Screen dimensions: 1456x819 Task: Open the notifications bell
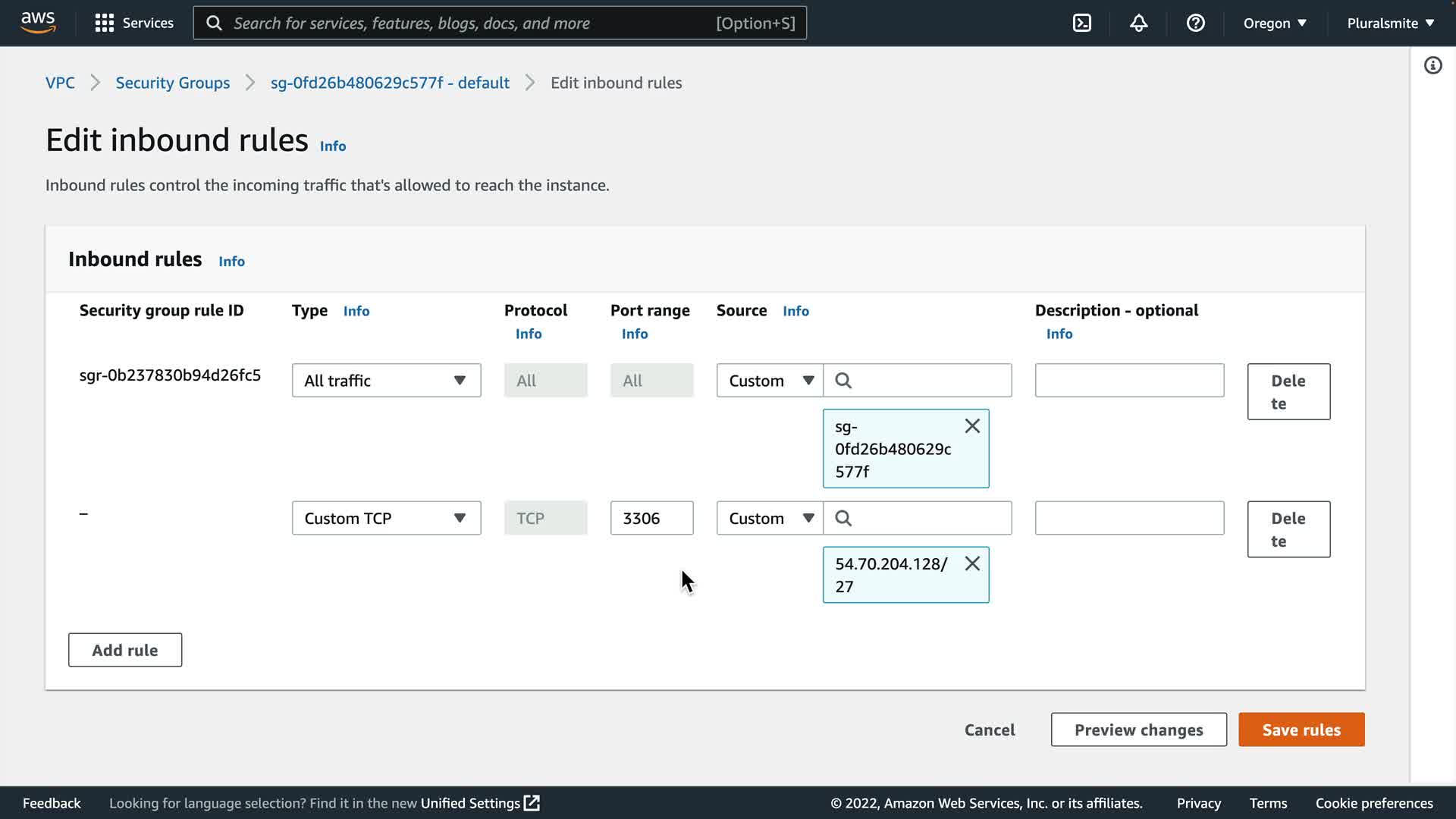click(1138, 23)
